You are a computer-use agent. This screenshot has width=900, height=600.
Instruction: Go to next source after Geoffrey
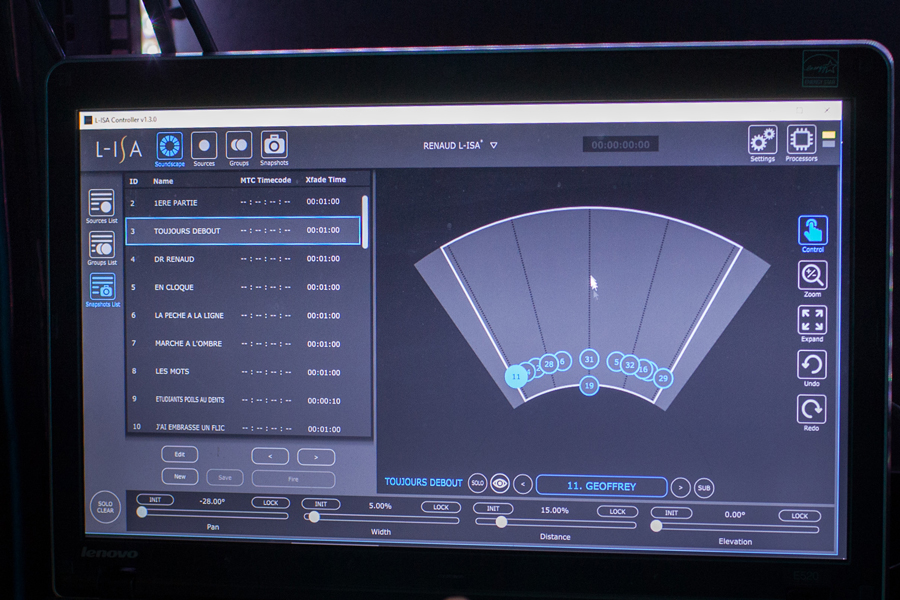pyautogui.click(x=680, y=487)
